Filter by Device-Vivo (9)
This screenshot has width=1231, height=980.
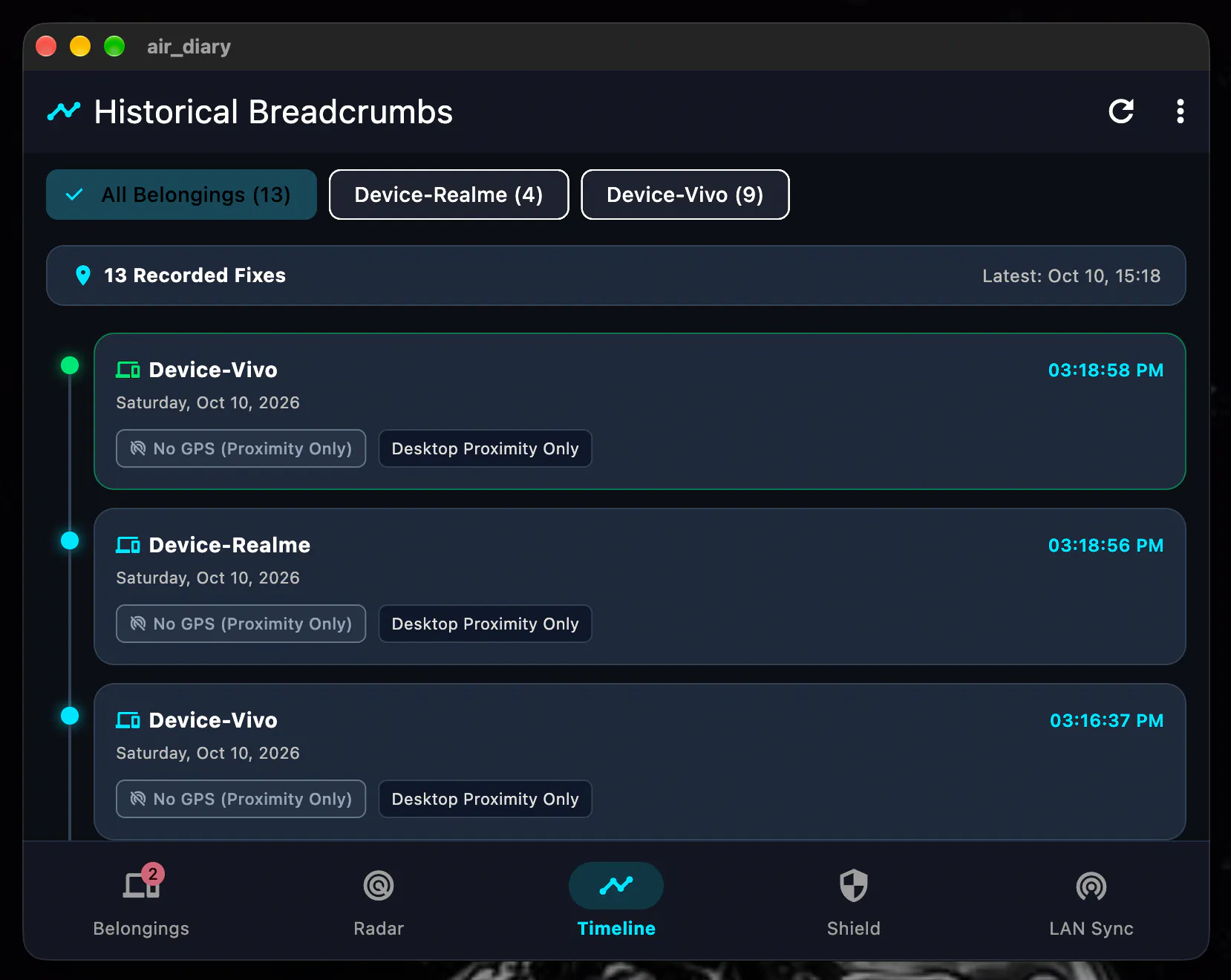685,195
